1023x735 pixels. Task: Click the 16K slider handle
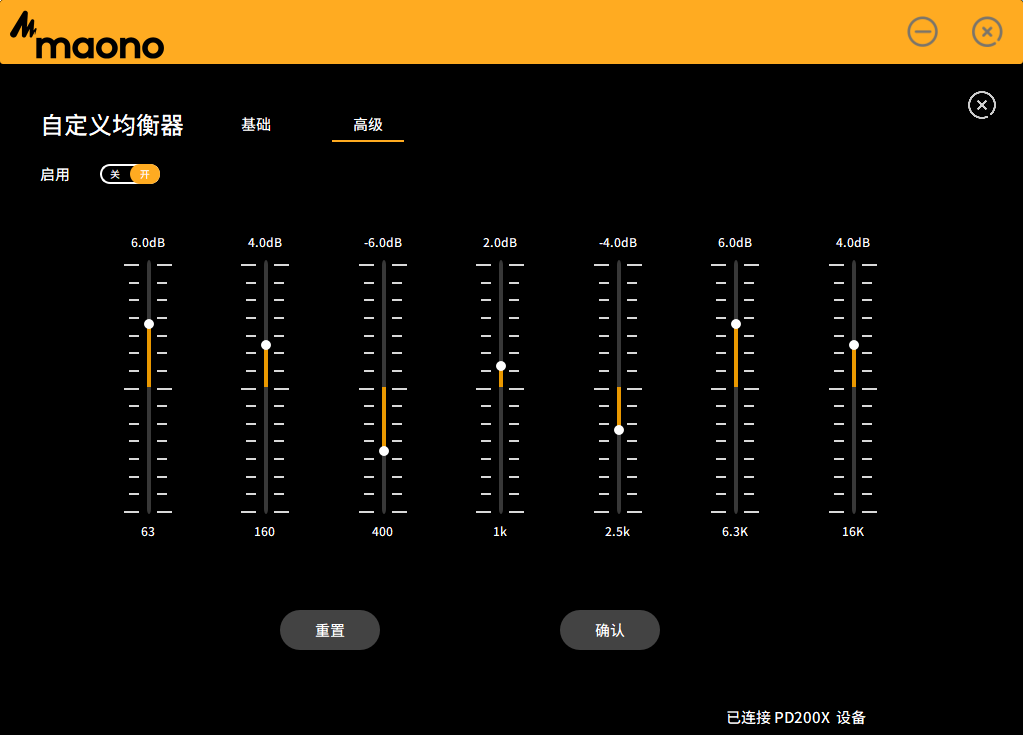854,345
